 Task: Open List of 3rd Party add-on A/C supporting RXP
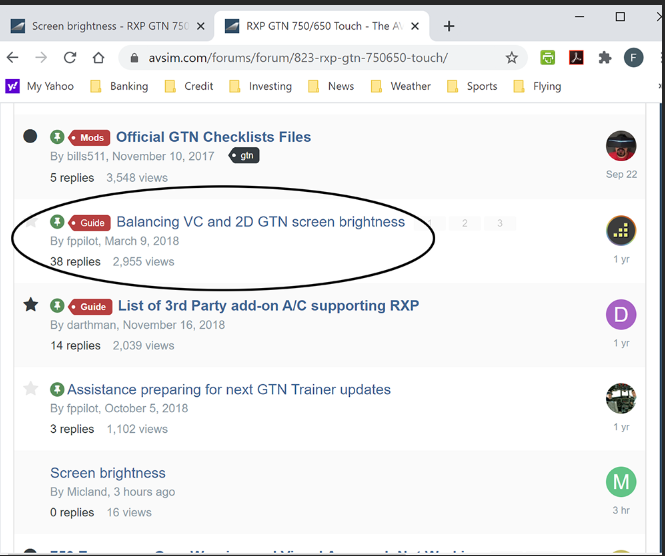coord(268,305)
